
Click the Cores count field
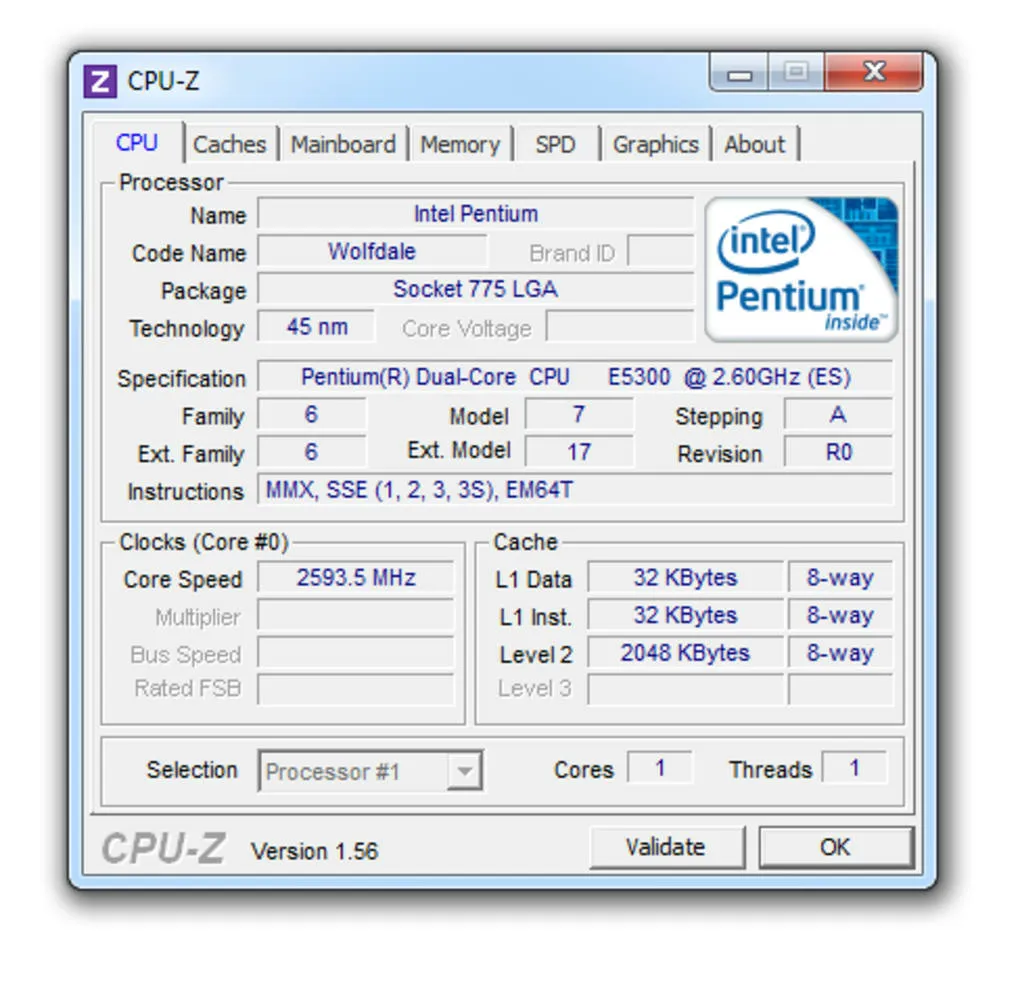[x=660, y=768]
